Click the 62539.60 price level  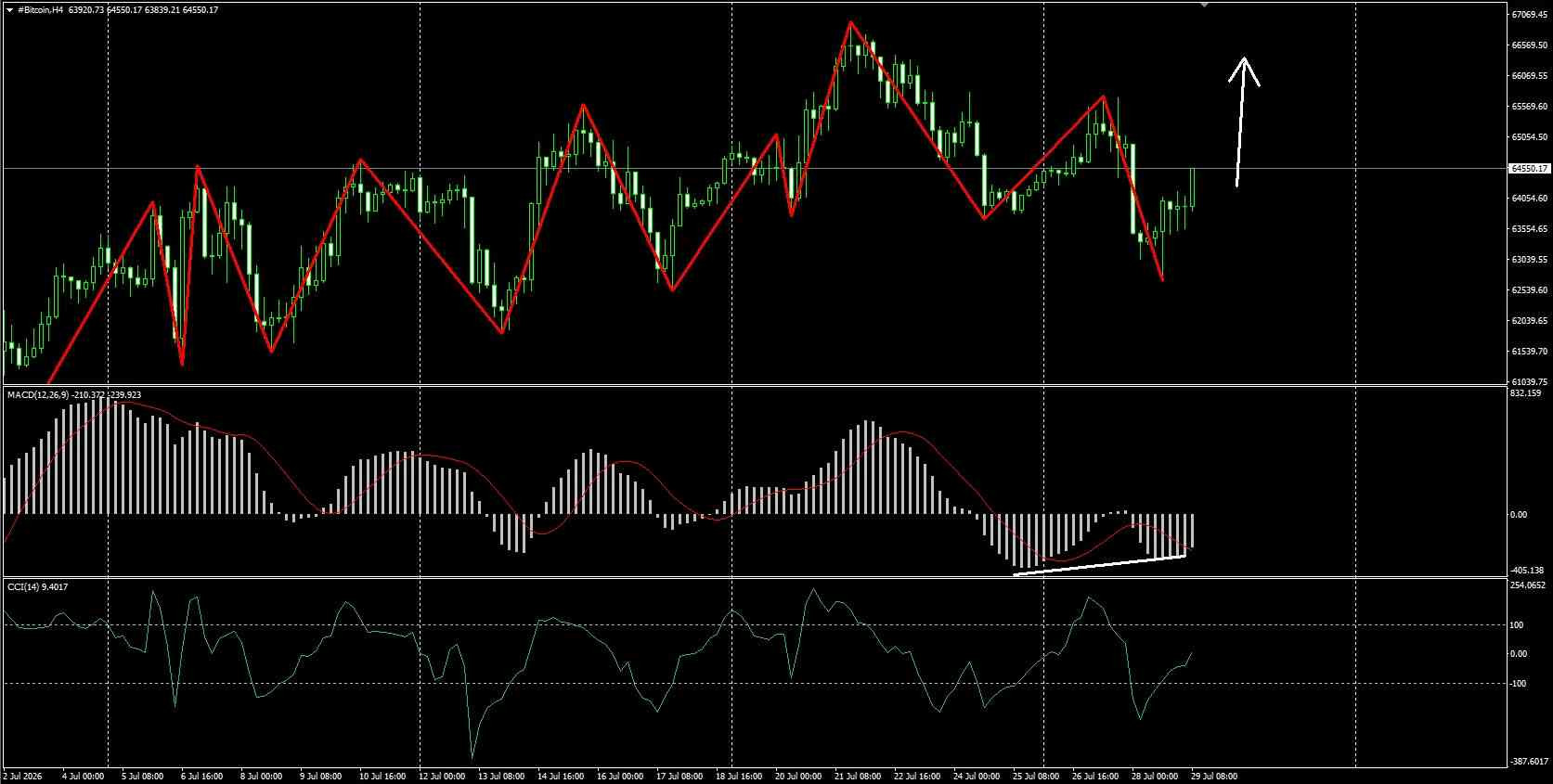click(x=1528, y=290)
